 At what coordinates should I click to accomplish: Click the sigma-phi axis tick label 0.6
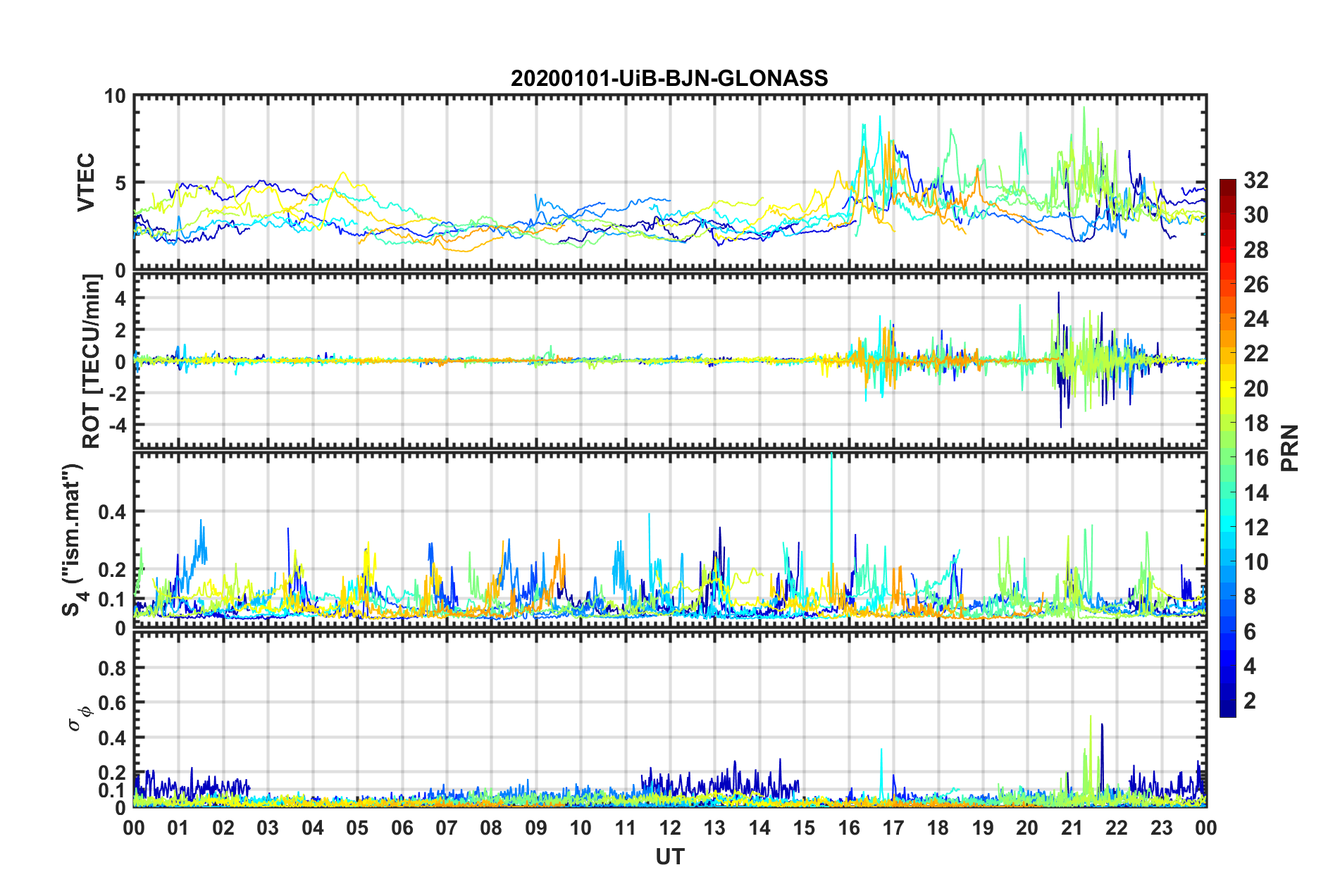pyautogui.click(x=112, y=703)
